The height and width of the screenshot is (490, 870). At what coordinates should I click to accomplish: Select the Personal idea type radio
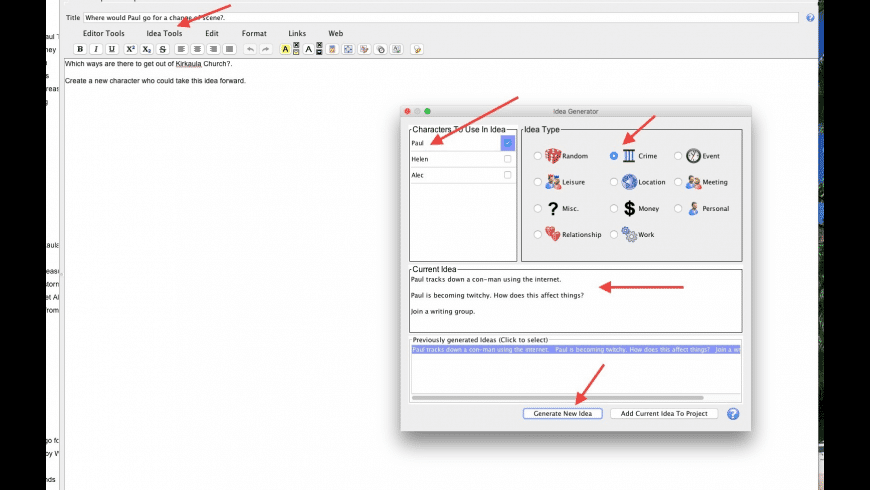point(678,209)
